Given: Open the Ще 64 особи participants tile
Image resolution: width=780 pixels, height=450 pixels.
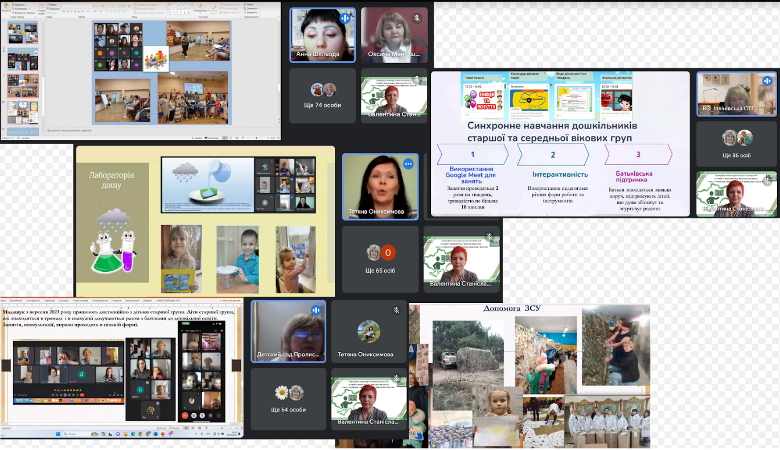Looking at the screenshot, I should coord(289,399).
